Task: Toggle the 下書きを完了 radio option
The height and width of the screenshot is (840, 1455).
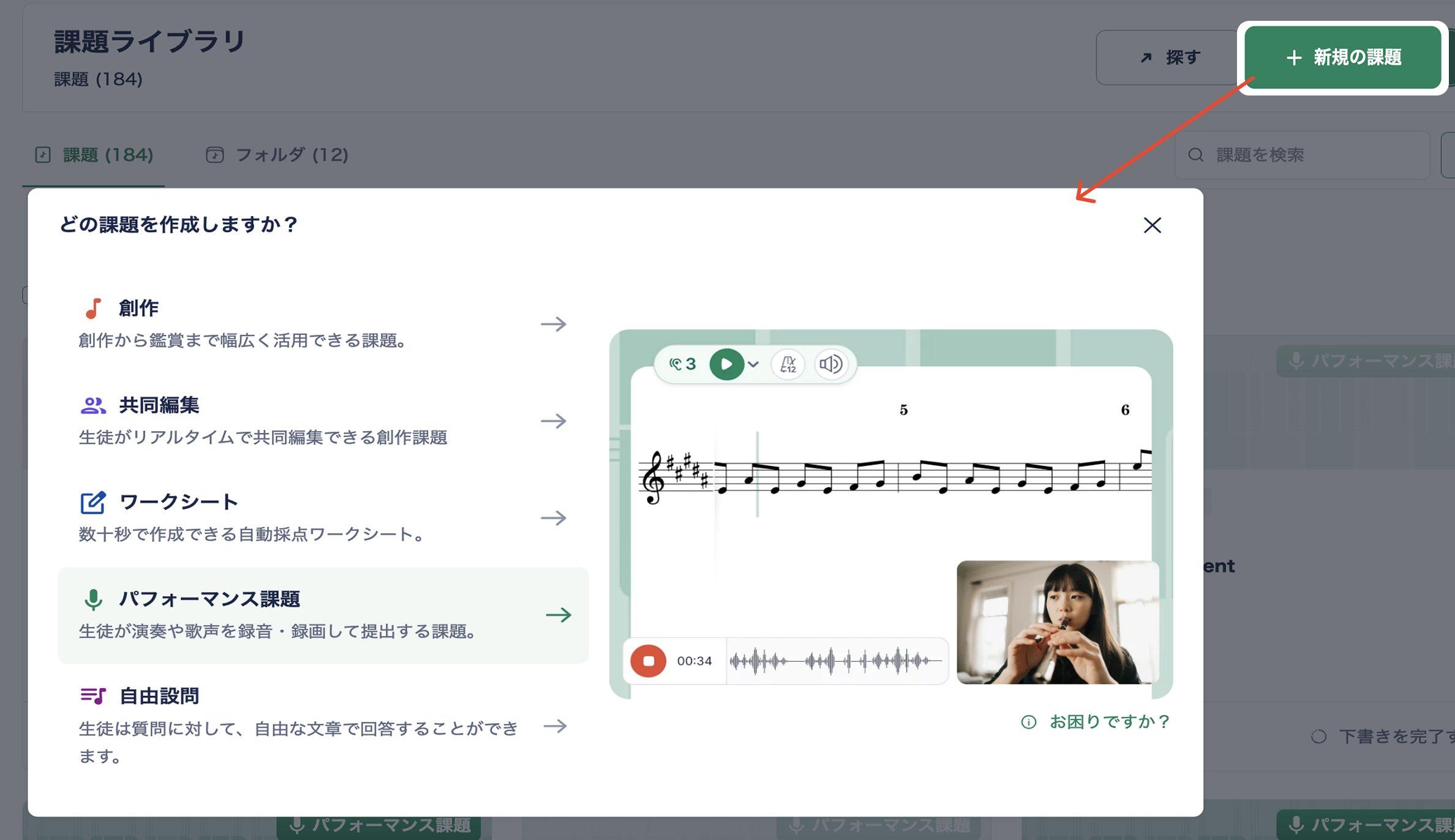Action: (1318, 737)
